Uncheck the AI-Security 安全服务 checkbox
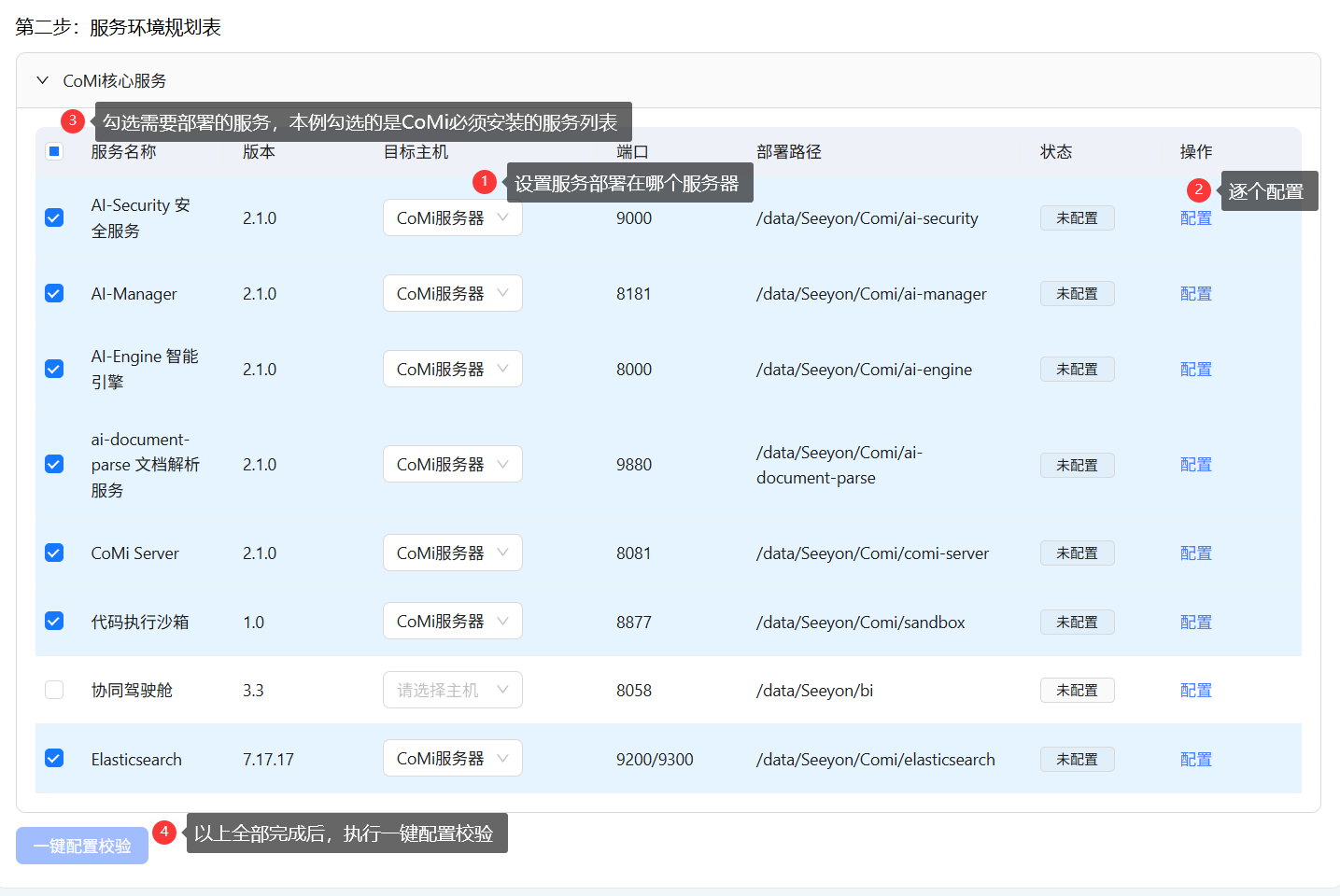The image size is (1340, 896). pos(54,217)
